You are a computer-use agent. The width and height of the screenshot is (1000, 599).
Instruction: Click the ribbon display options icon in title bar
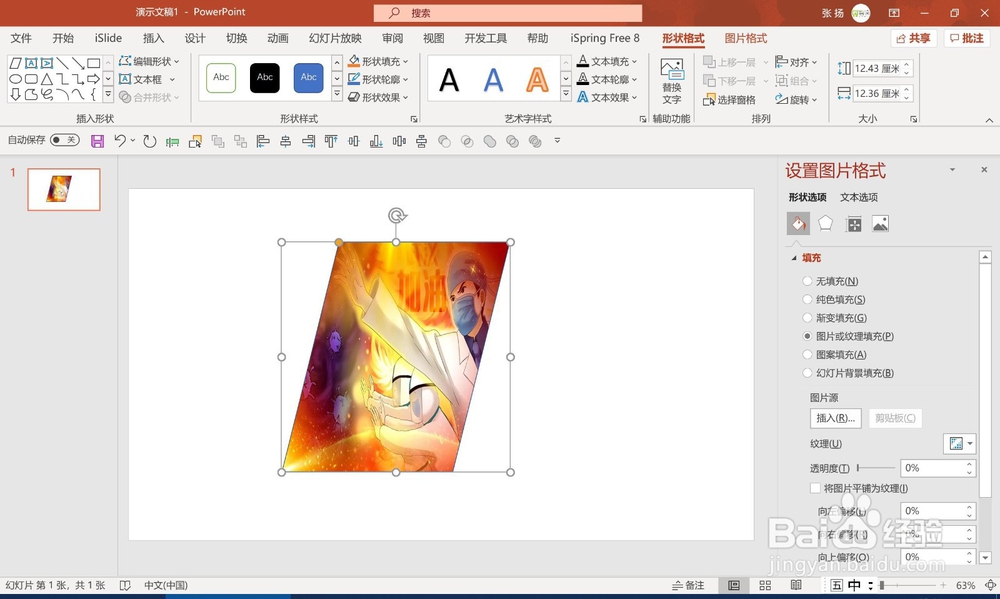(894, 13)
